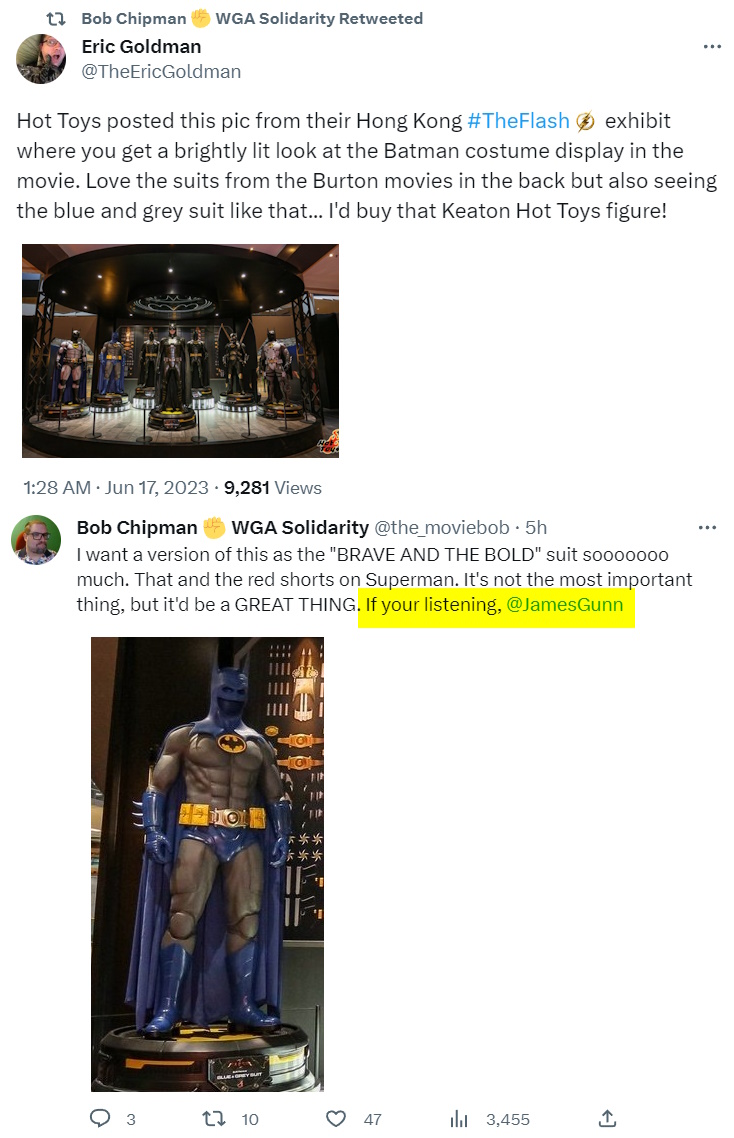Enlarge the blue and grey Batman suit image

point(207,863)
